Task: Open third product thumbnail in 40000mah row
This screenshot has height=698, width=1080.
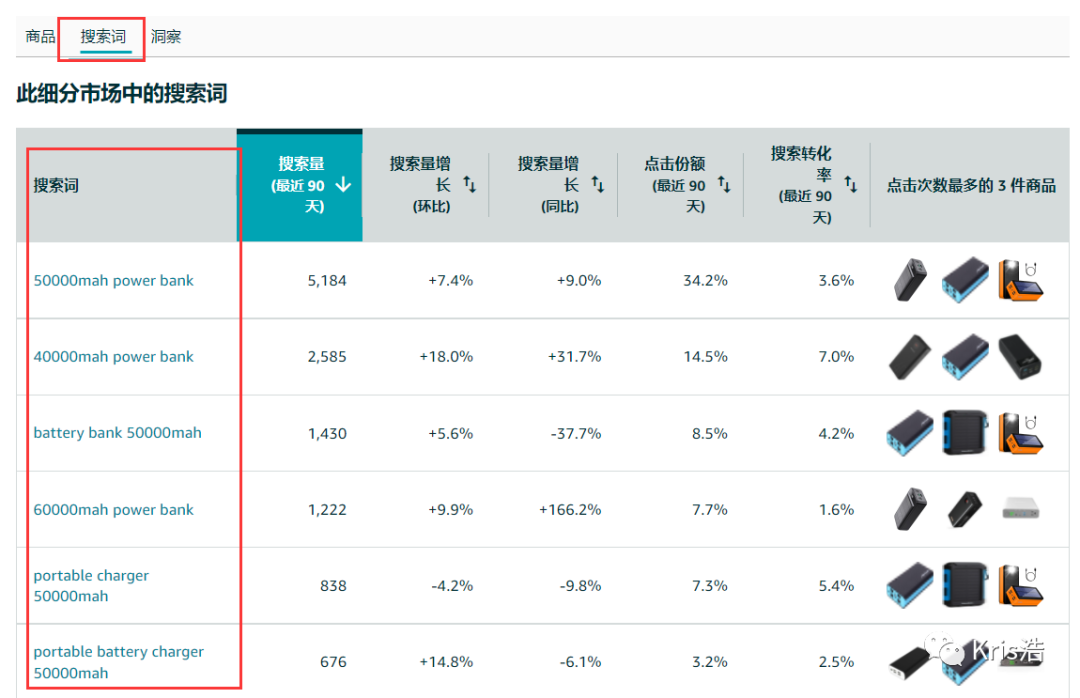Action: point(1021,357)
